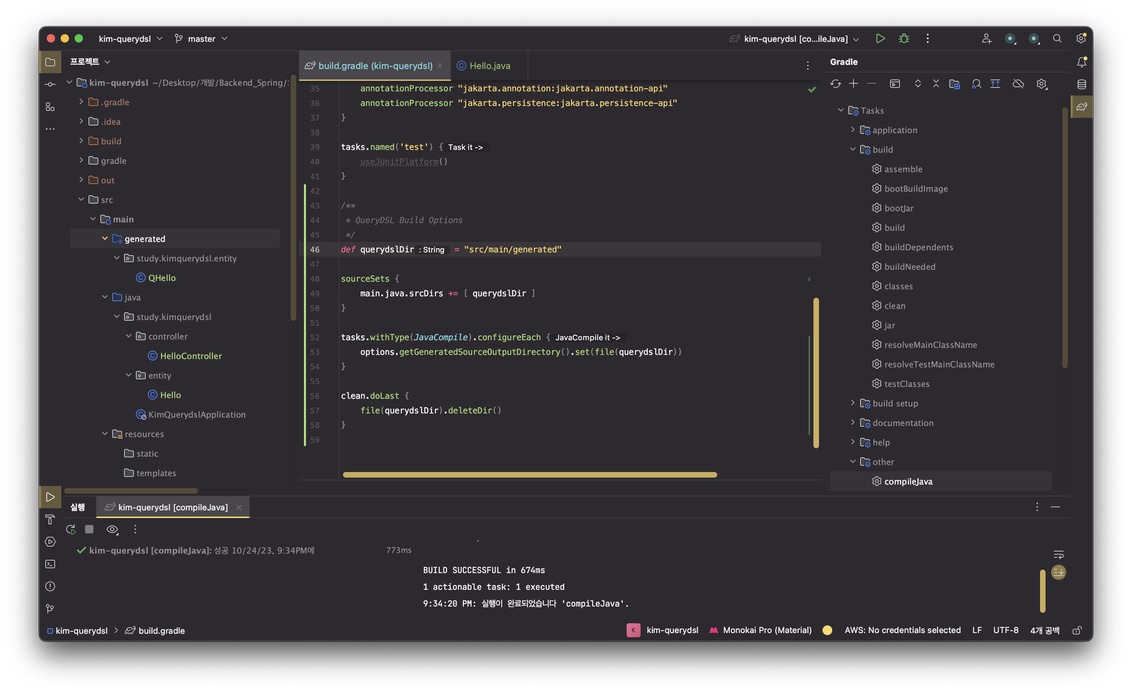The image size is (1132, 693).
Task: Expand the application Gradle task group
Action: coord(853,130)
